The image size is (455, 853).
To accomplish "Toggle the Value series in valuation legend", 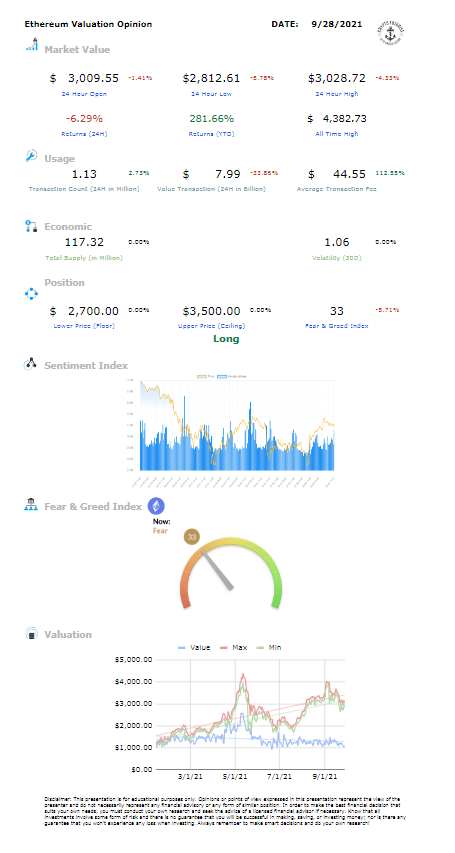I will [194, 647].
